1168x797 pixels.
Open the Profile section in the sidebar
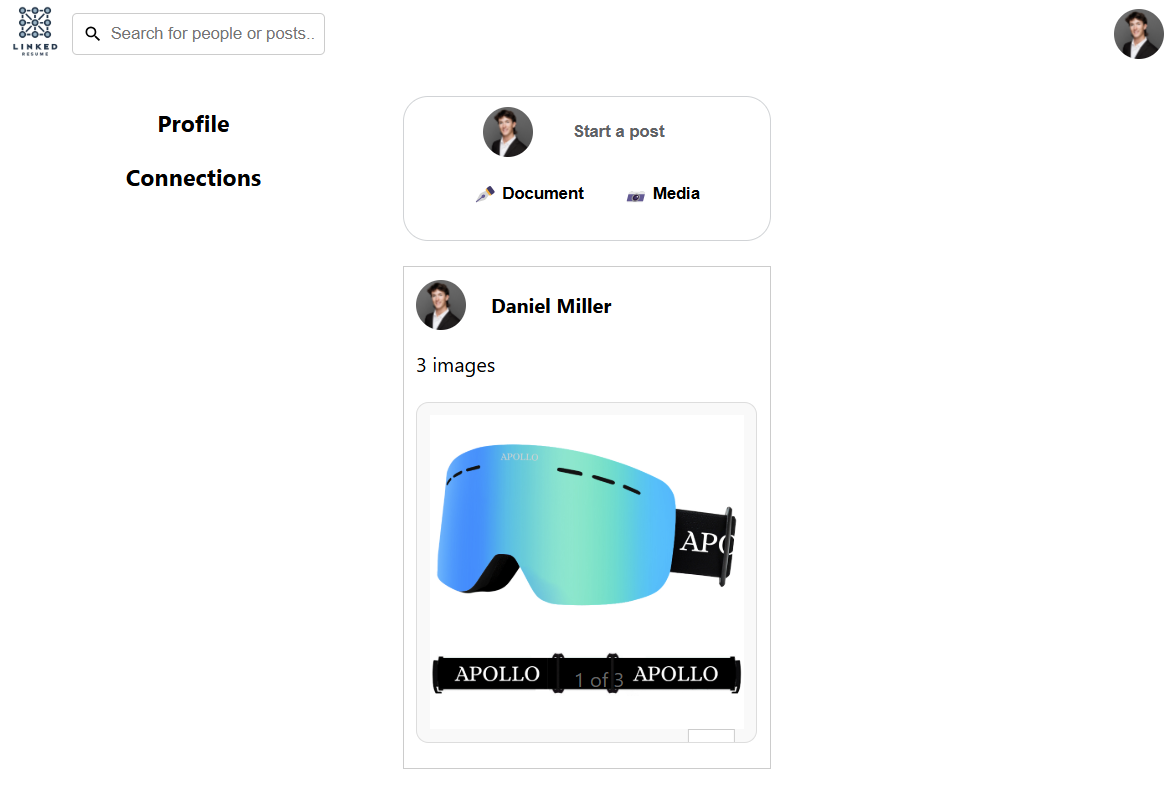tap(193, 124)
